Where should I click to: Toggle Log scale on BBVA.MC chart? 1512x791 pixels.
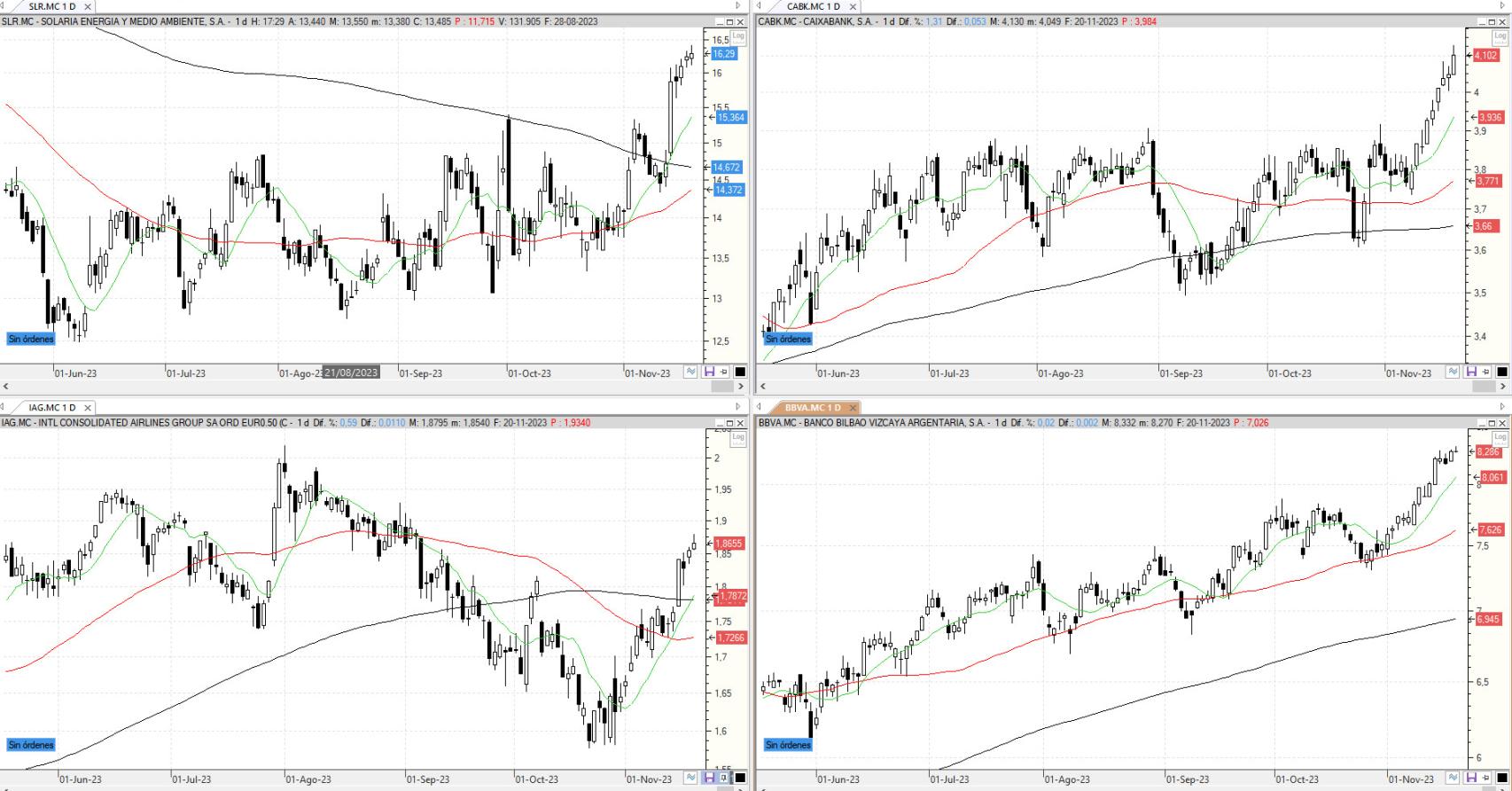click(x=1500, y=437)
